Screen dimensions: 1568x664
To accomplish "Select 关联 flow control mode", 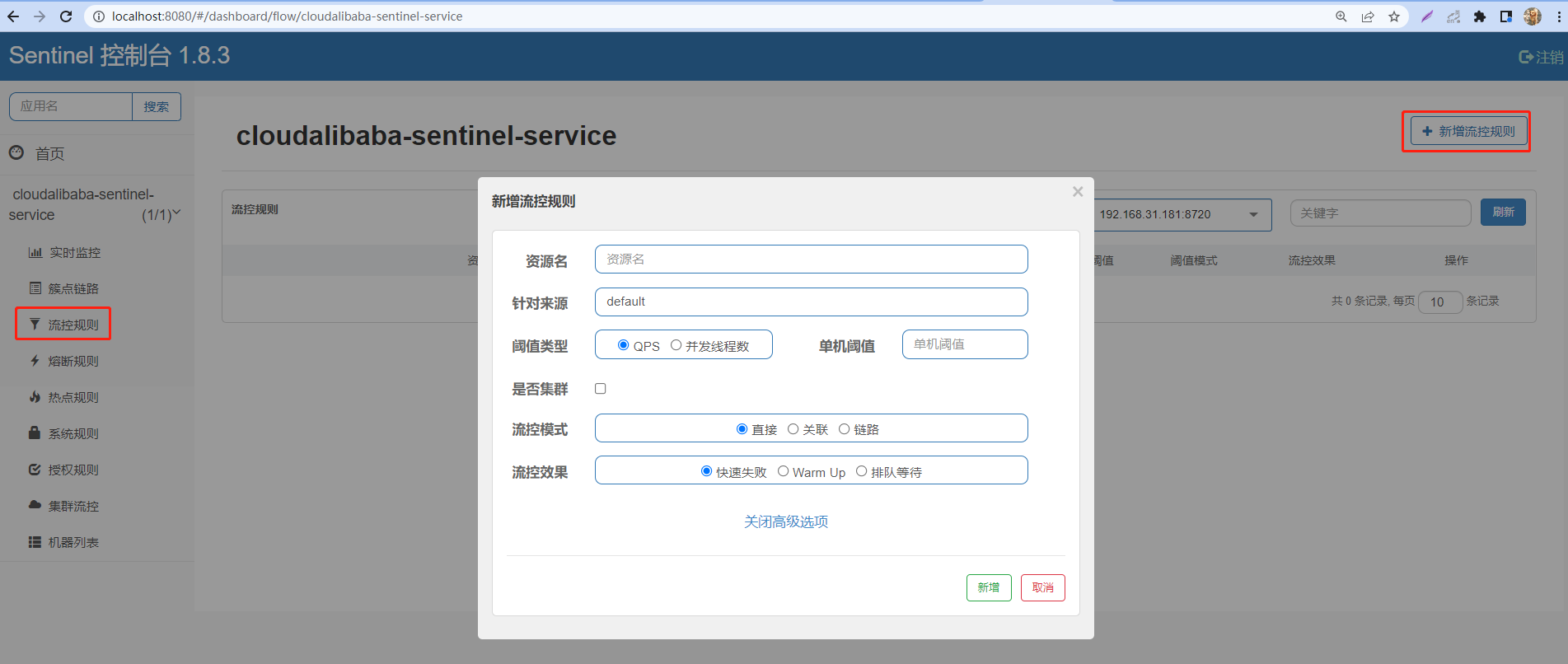I will pyautogui.click(x=793, y=428).
